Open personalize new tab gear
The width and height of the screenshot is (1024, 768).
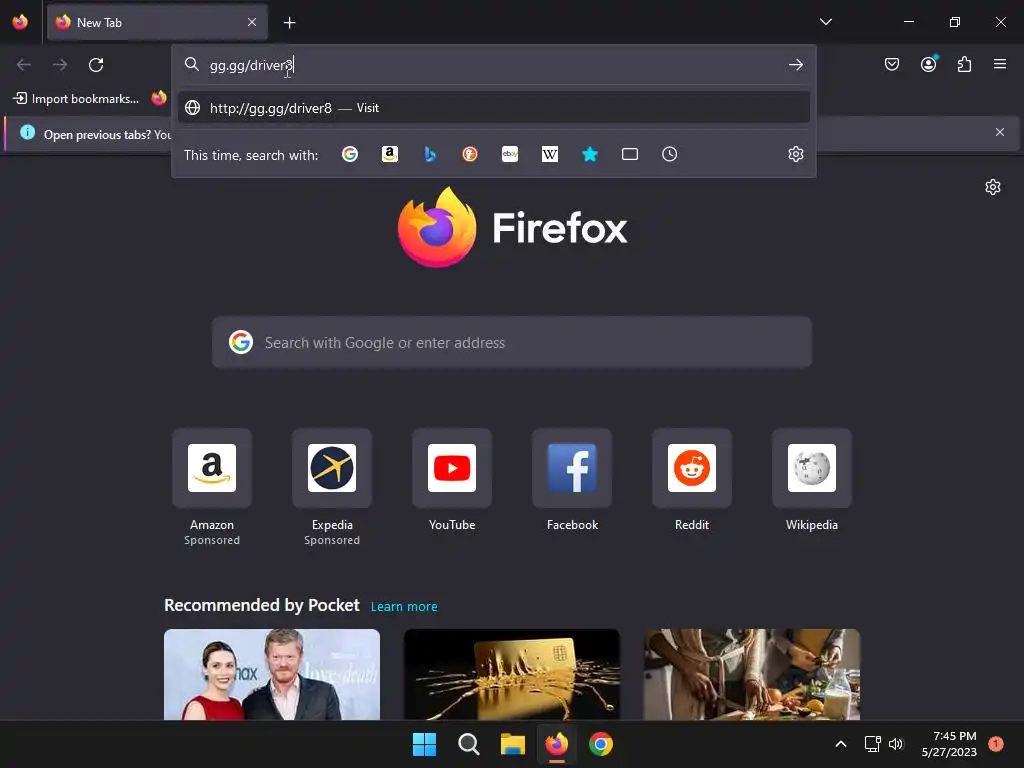tap(993, 187)
